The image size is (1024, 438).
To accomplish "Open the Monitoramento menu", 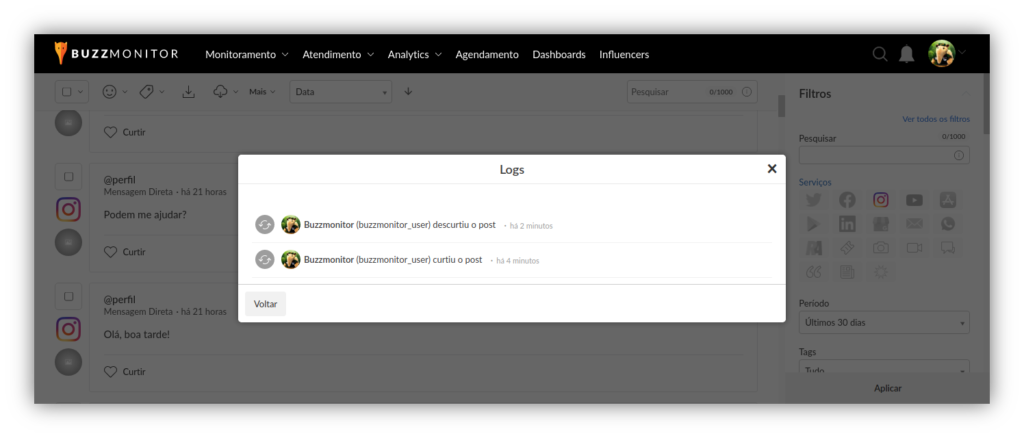I will pos(246,54).
